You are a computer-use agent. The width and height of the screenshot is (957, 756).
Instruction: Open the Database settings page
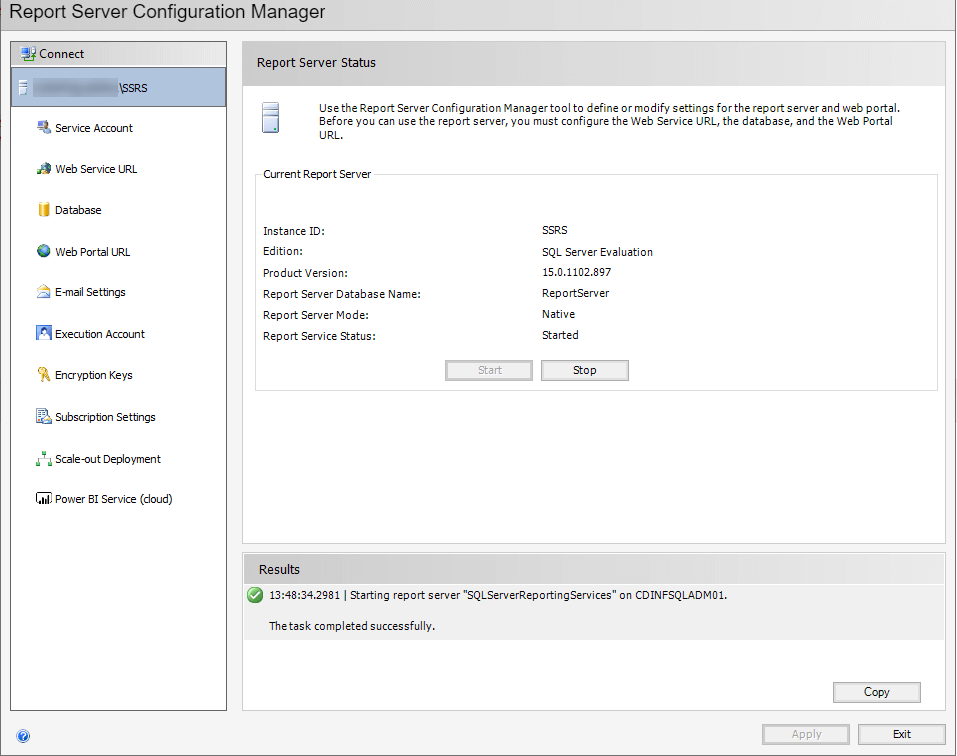point(78,210)
